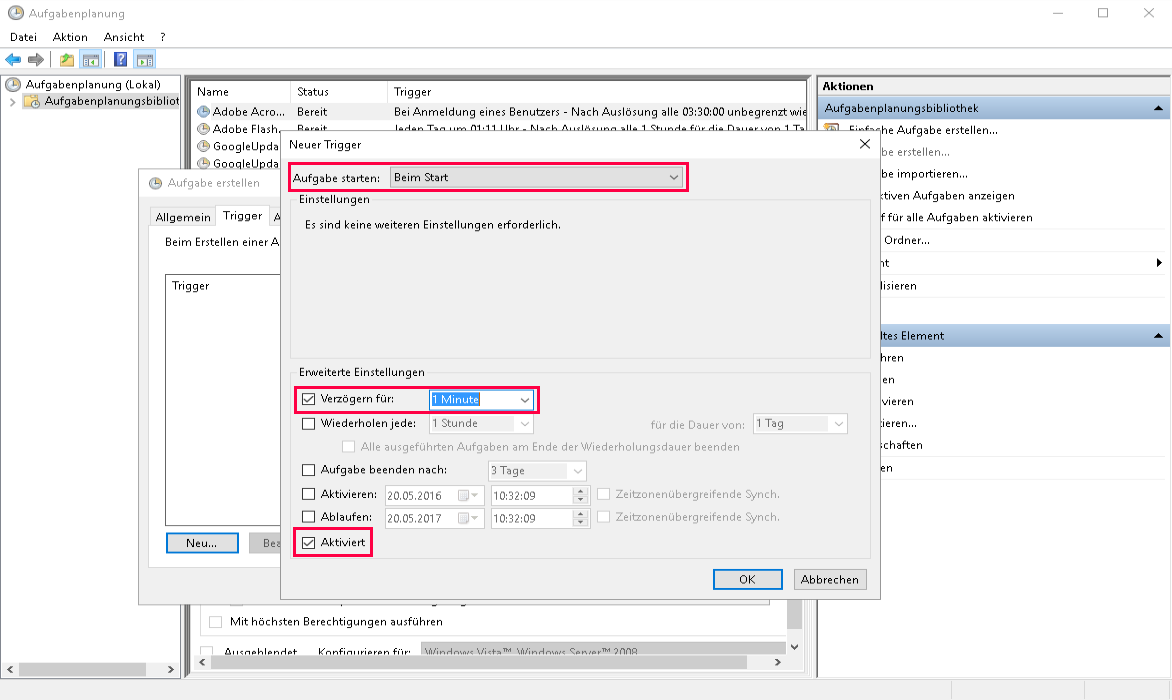Click the Aufgabenplanung (Lokal) clock icon
Image resolution: width=1172 pixels, height=700 pixels.
(13, 85)
